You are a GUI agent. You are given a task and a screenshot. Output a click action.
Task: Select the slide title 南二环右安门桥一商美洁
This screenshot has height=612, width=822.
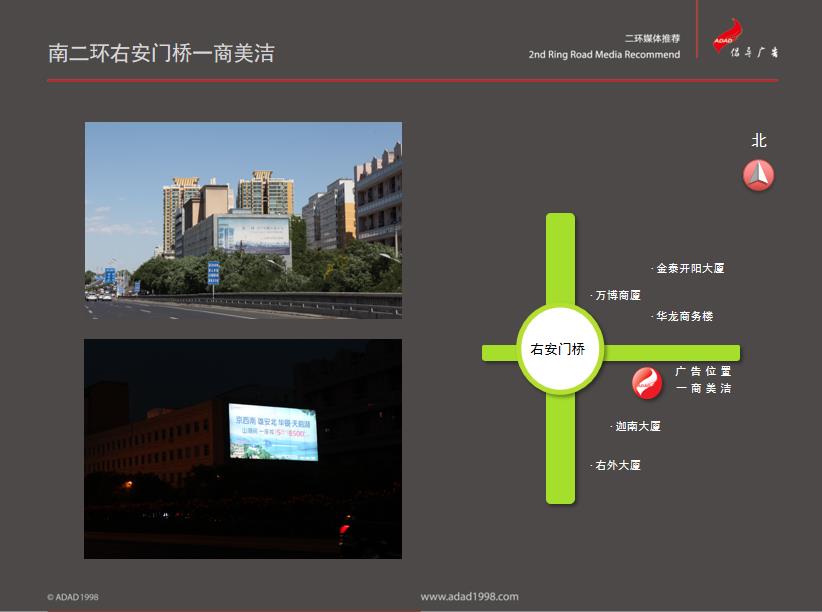pyautogui.click(x=161, y=53)
